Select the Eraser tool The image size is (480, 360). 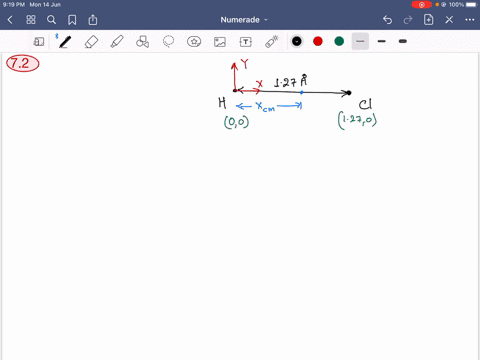click(91, 42)
